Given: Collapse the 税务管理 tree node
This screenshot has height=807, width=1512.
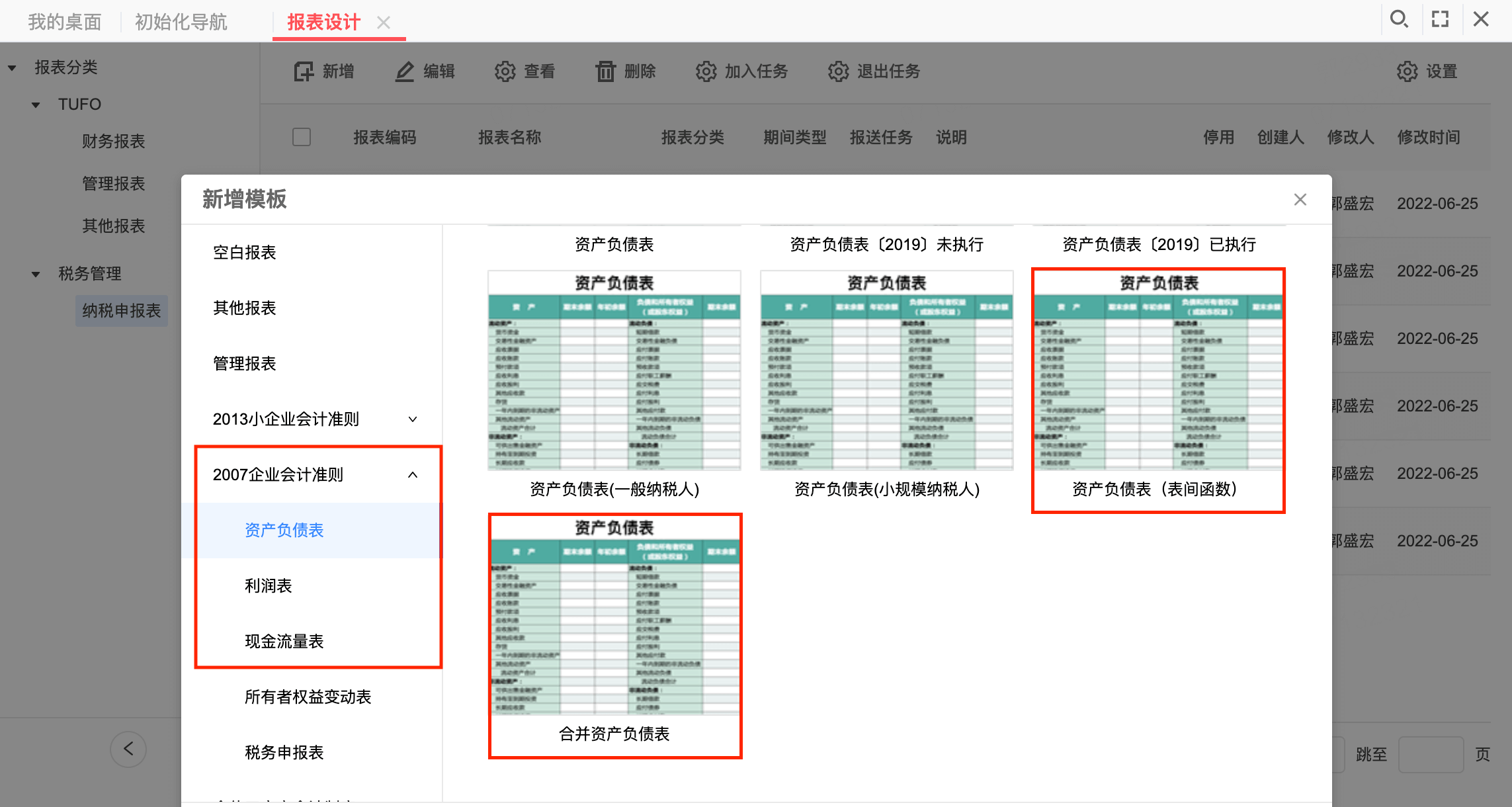Looking at the screenshot, I should click(x=36, y=274).
